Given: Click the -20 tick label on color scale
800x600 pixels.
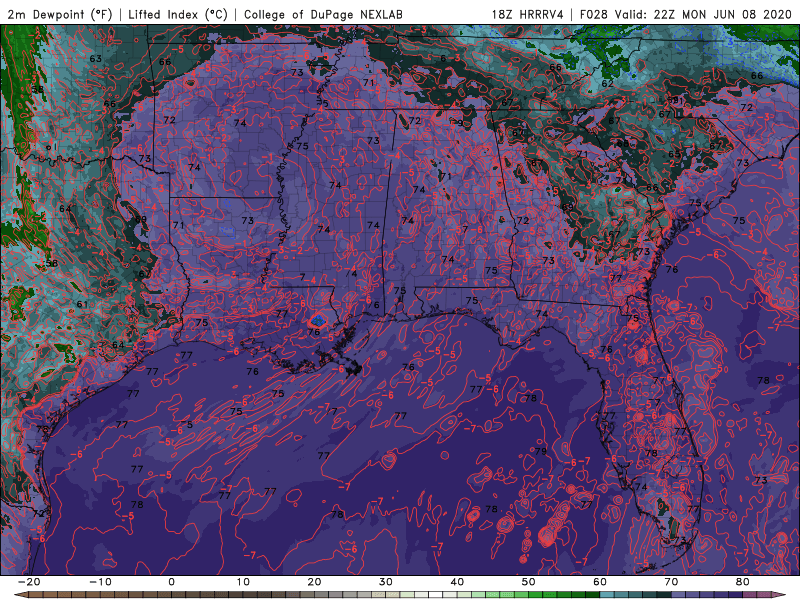Looking at the screenshot, I should (x=29, y=582).
